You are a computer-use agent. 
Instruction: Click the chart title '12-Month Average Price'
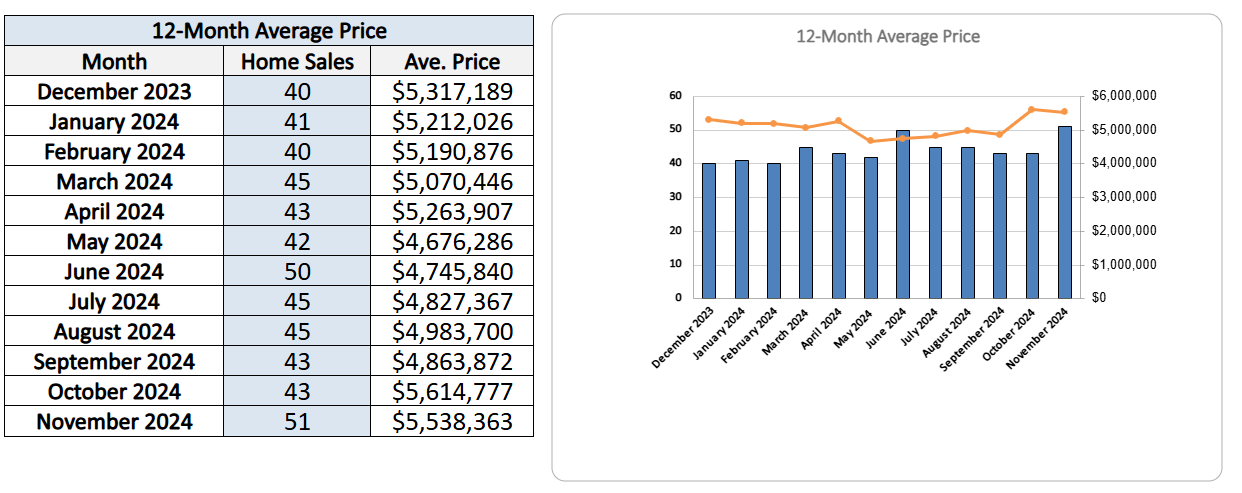(888, 37)
